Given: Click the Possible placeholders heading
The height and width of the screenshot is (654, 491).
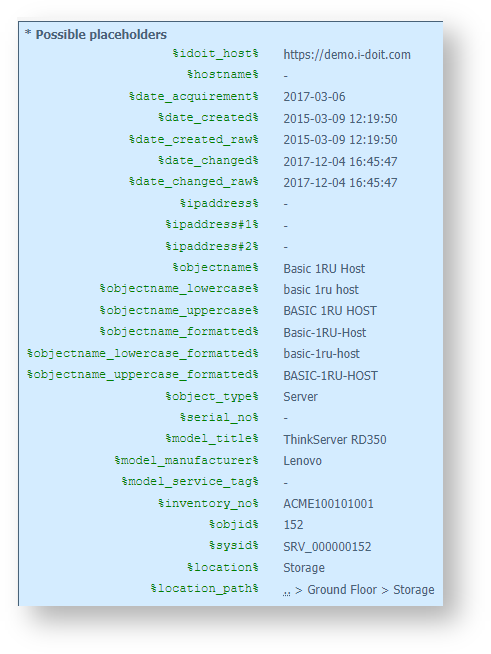Looking at the screenshot, I should 101,35.
